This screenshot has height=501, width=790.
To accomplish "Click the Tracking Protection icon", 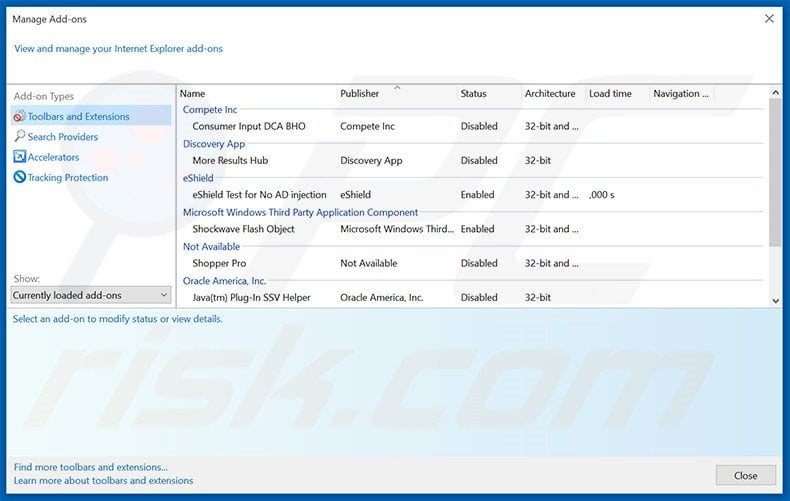I will point(19,177).
